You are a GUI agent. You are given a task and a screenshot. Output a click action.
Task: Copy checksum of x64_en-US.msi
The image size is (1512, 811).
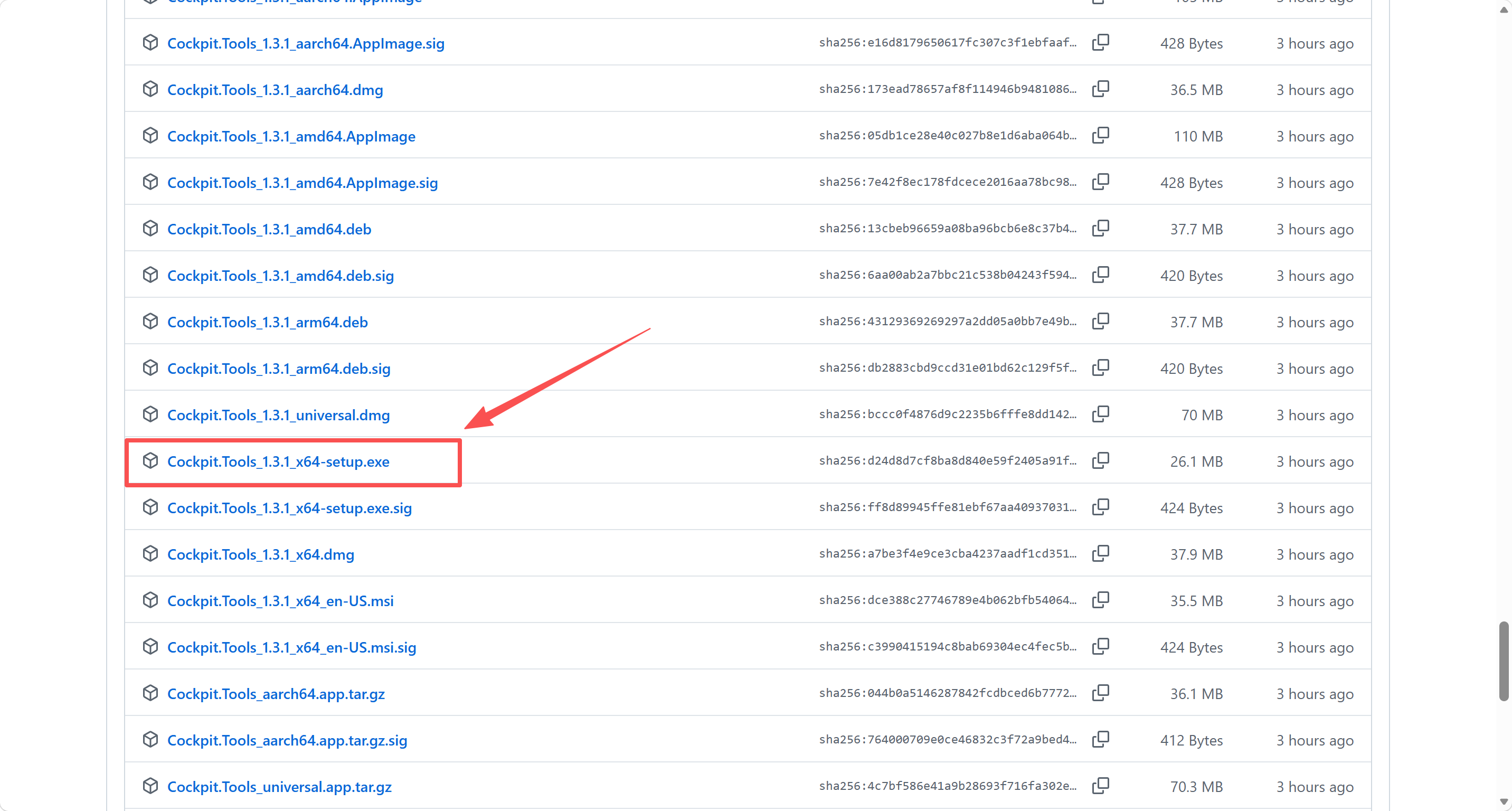[1101, 600]
